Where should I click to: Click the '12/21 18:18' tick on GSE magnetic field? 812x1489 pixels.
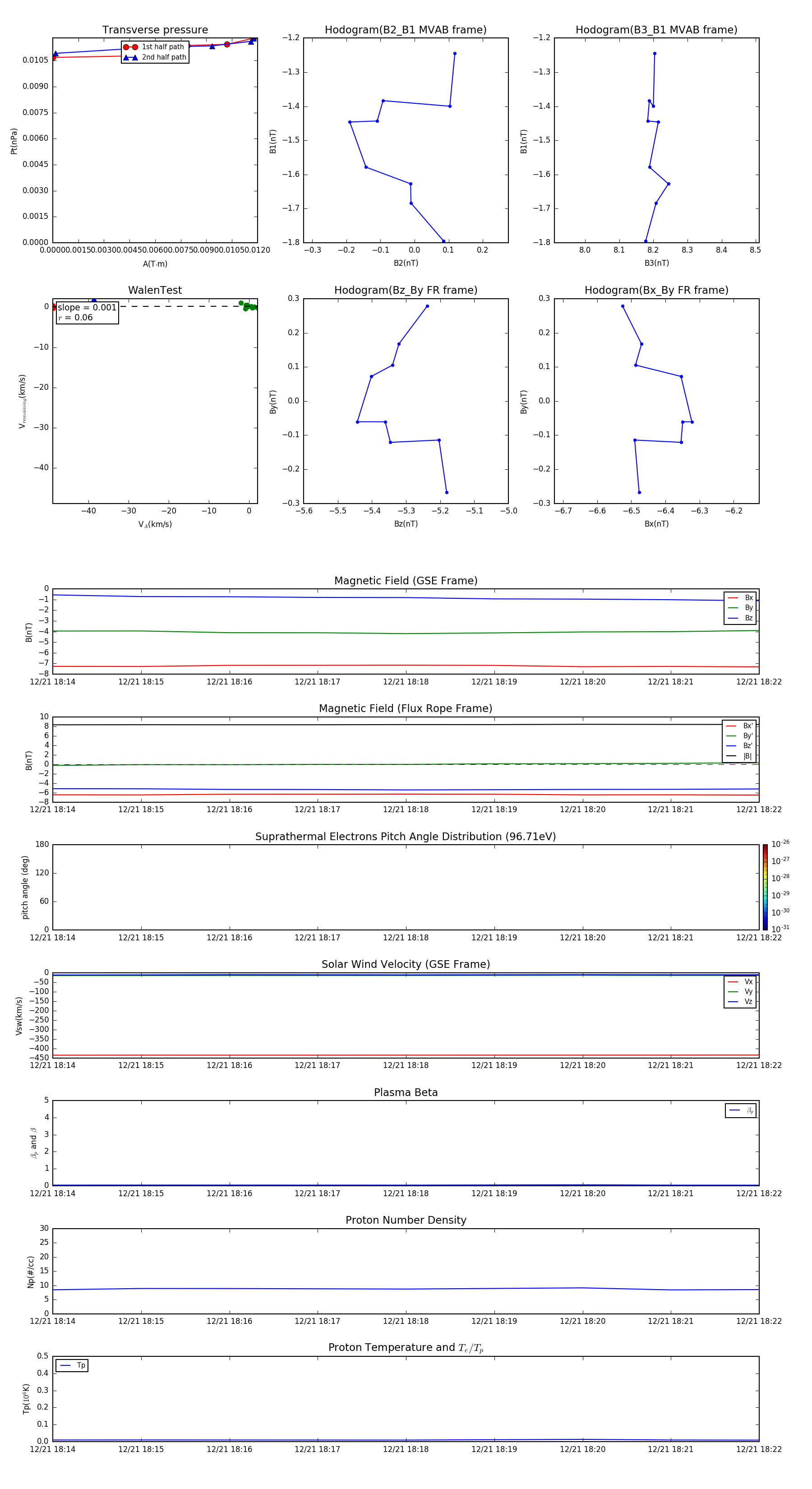tap(406, 682)
